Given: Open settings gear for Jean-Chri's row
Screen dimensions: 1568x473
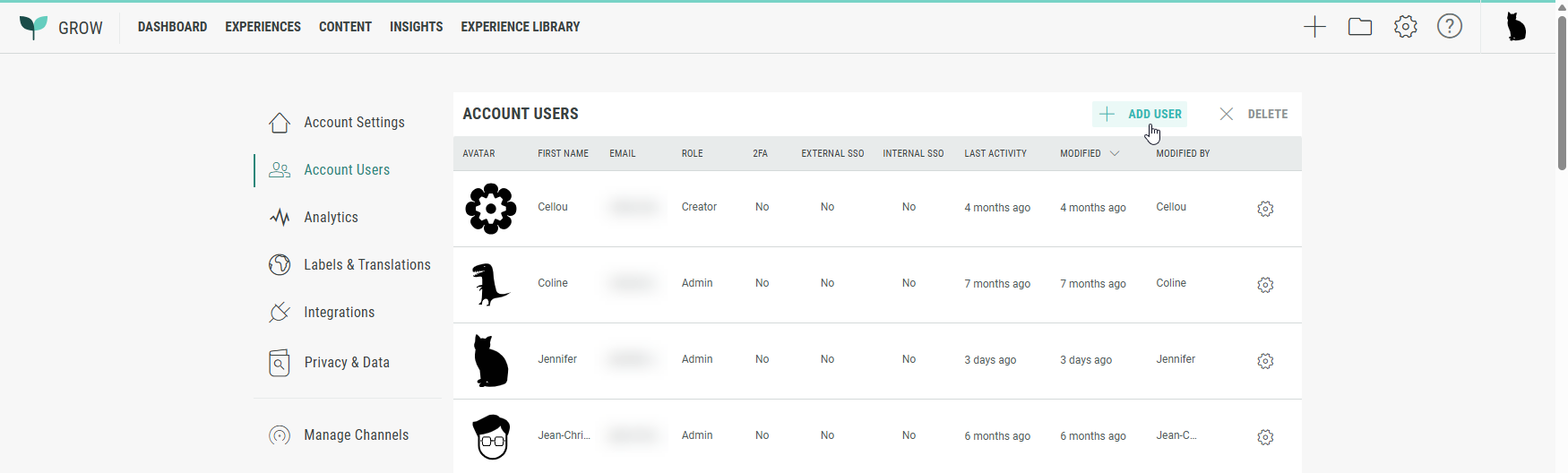Looking at the screenshot, I should [1265, 437].
